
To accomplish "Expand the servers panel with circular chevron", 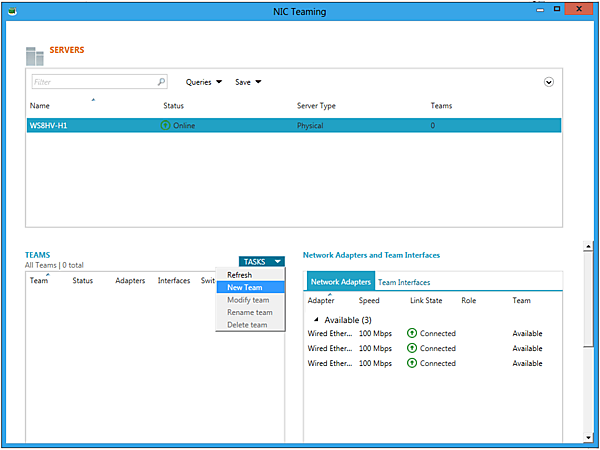I will tap(549, 82).
